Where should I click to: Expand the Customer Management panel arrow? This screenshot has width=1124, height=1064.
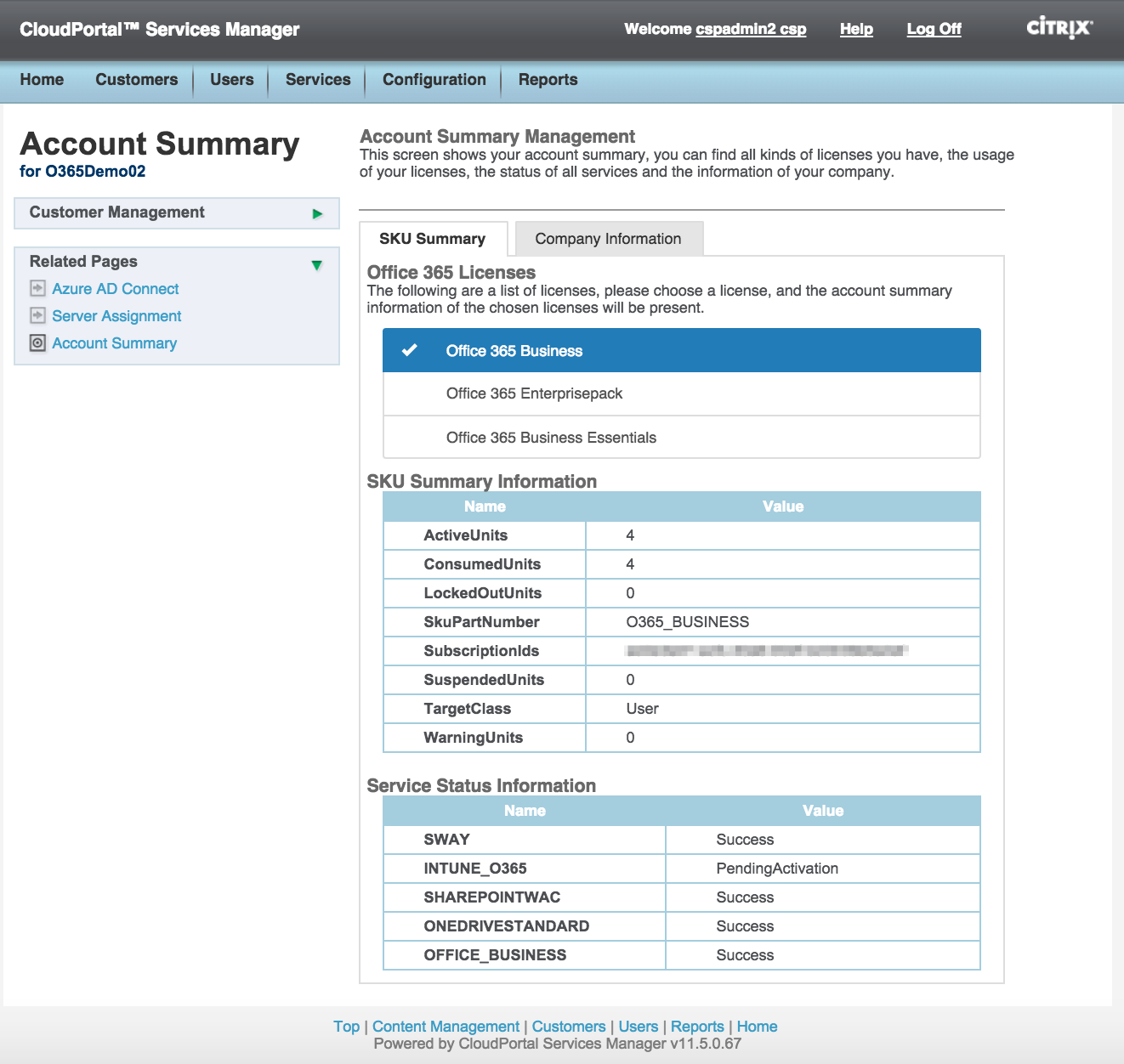(x=317, y=213)
